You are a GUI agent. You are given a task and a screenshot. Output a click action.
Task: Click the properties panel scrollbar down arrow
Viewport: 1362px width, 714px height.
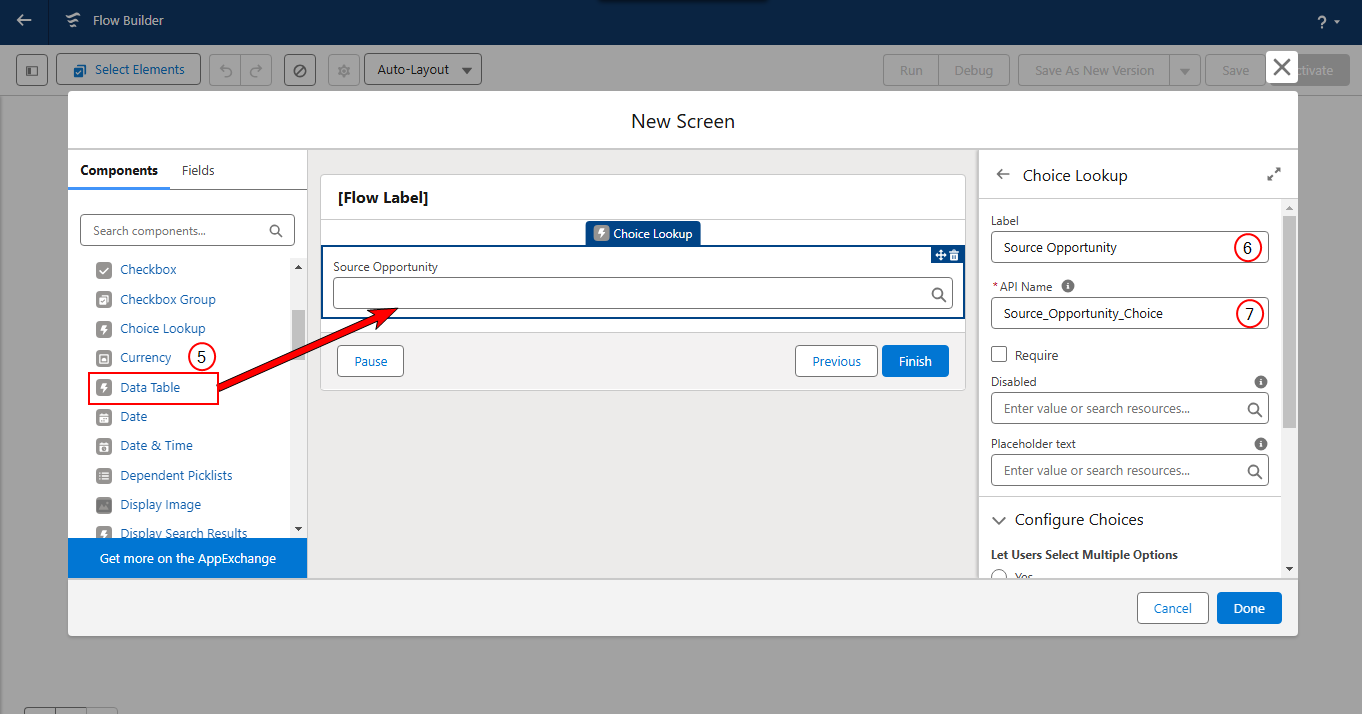[x=1289, y=569]
